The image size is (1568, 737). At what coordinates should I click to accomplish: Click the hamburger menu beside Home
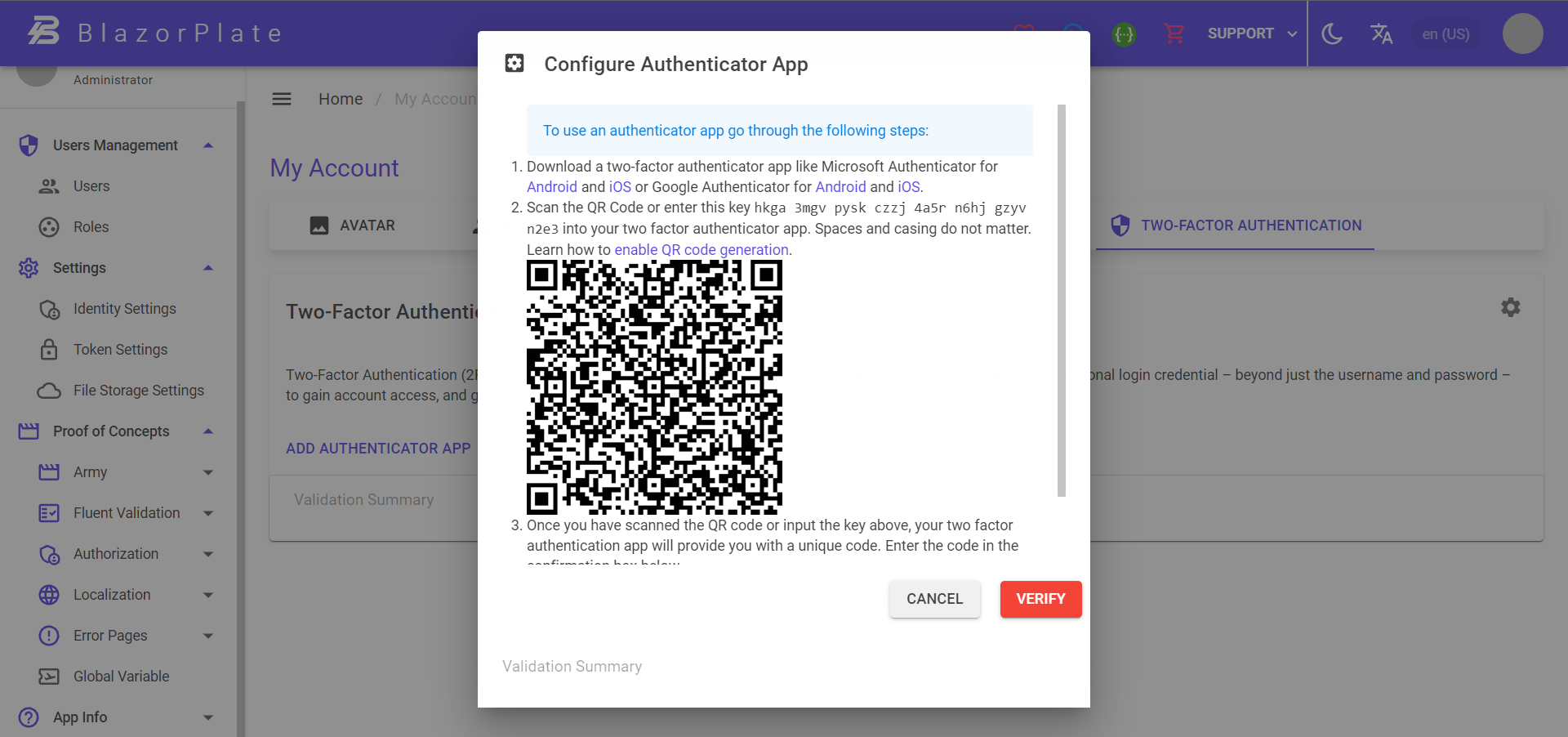pyautogui.click(x=282, y=99)
